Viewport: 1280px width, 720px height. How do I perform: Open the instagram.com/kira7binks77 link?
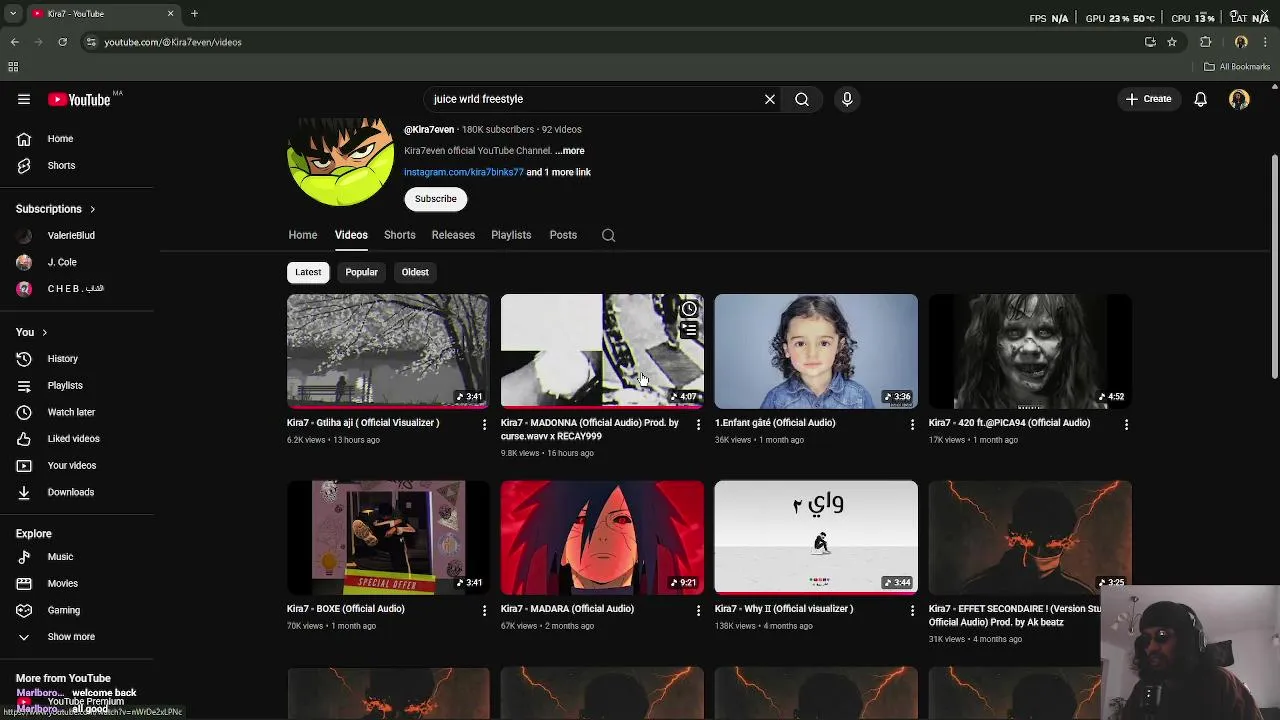(x=464, y=172)
